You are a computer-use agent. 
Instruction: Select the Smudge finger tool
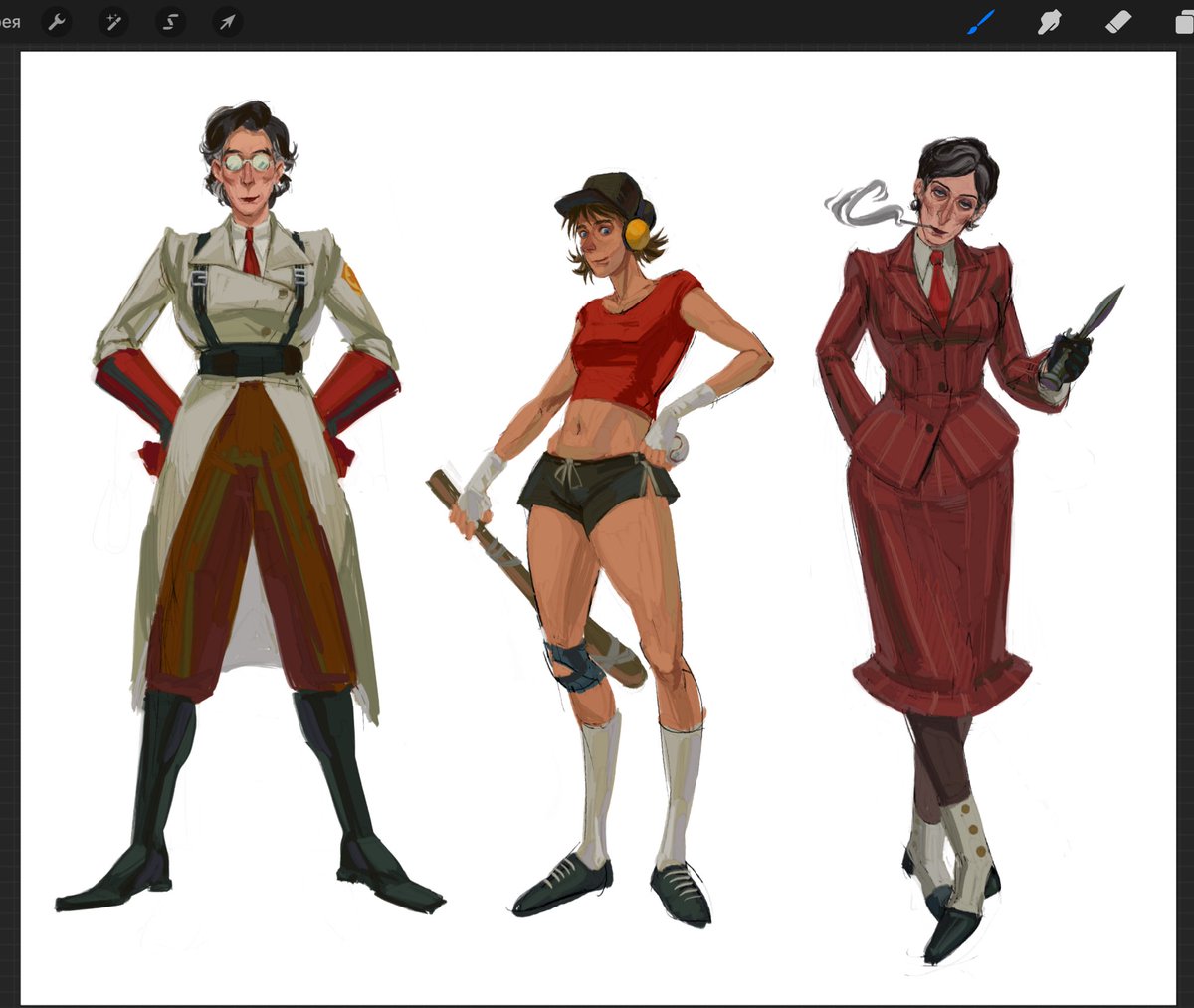pos(1050,22)
